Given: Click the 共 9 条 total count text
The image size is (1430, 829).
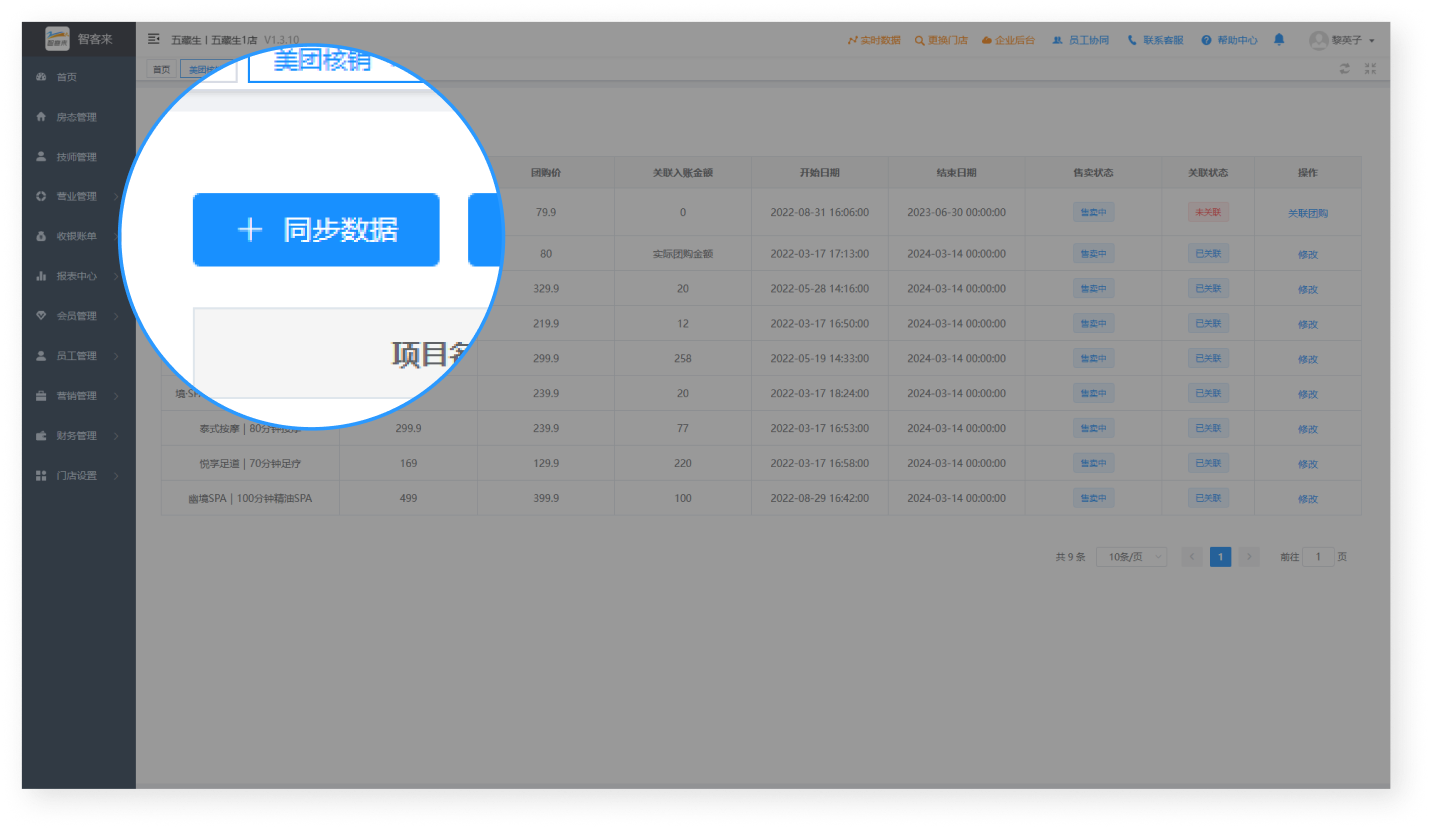Looking at the screenshot, I should click(1070, 557).
